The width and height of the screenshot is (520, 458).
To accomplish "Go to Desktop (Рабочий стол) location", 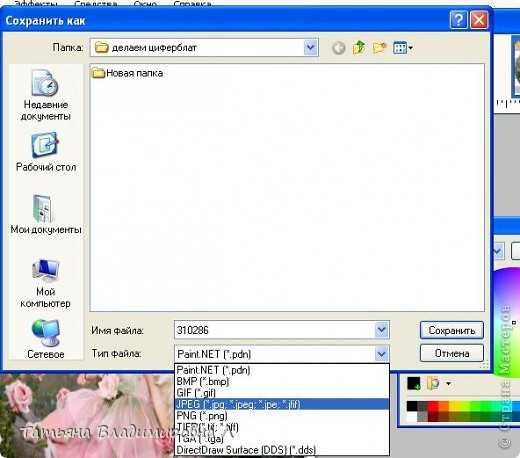I will tap(46, 152).
